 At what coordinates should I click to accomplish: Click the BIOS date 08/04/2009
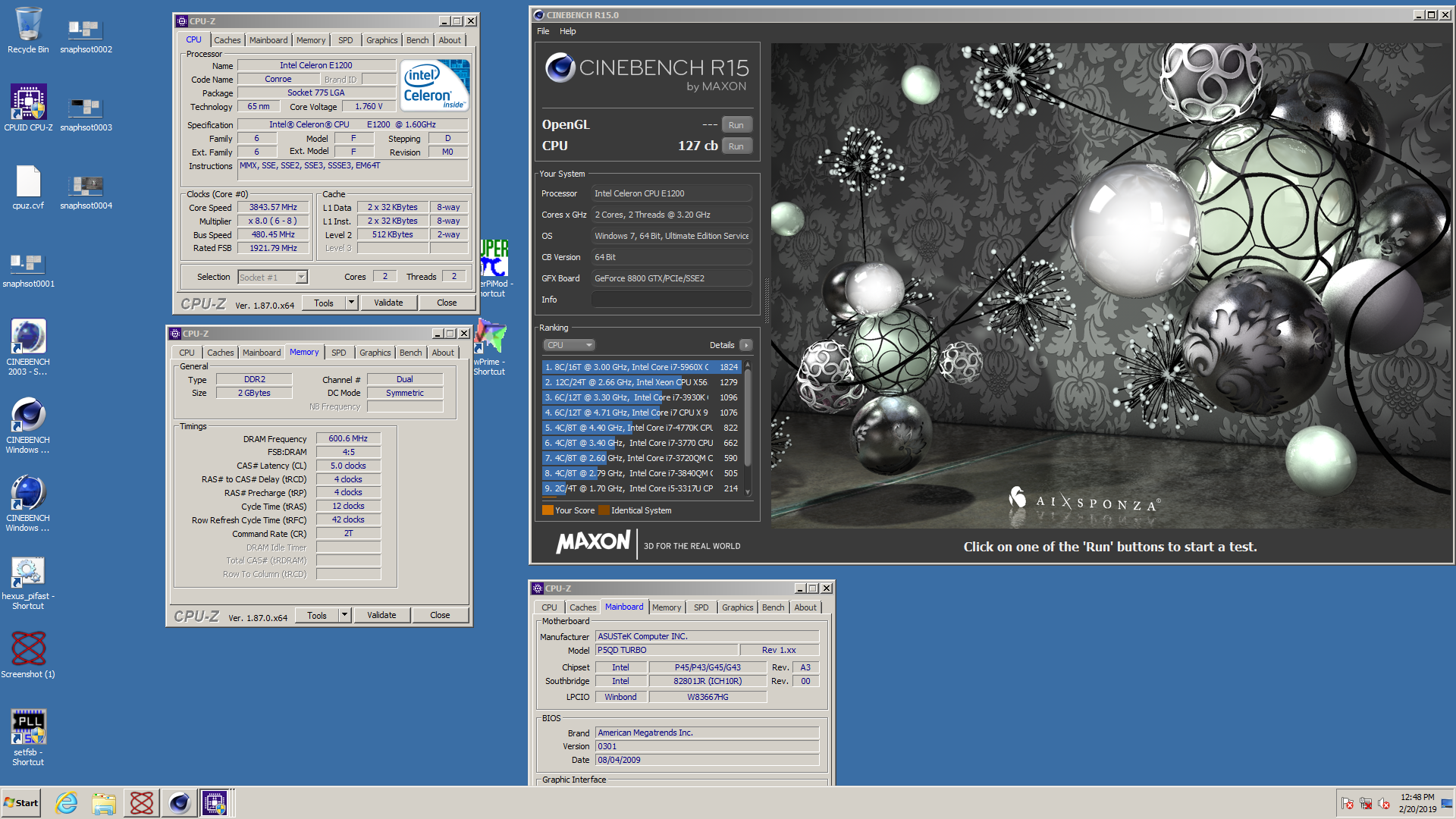707,760
